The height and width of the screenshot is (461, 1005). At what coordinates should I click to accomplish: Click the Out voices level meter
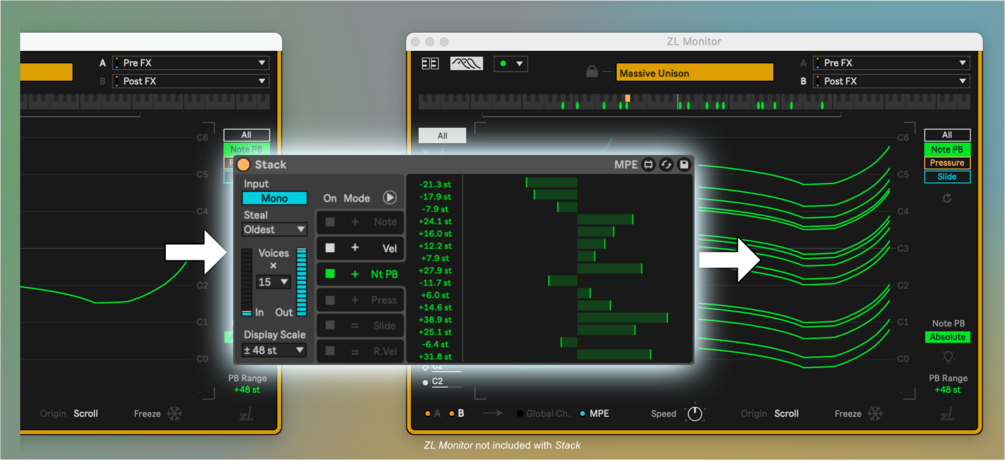pos(301,282)
